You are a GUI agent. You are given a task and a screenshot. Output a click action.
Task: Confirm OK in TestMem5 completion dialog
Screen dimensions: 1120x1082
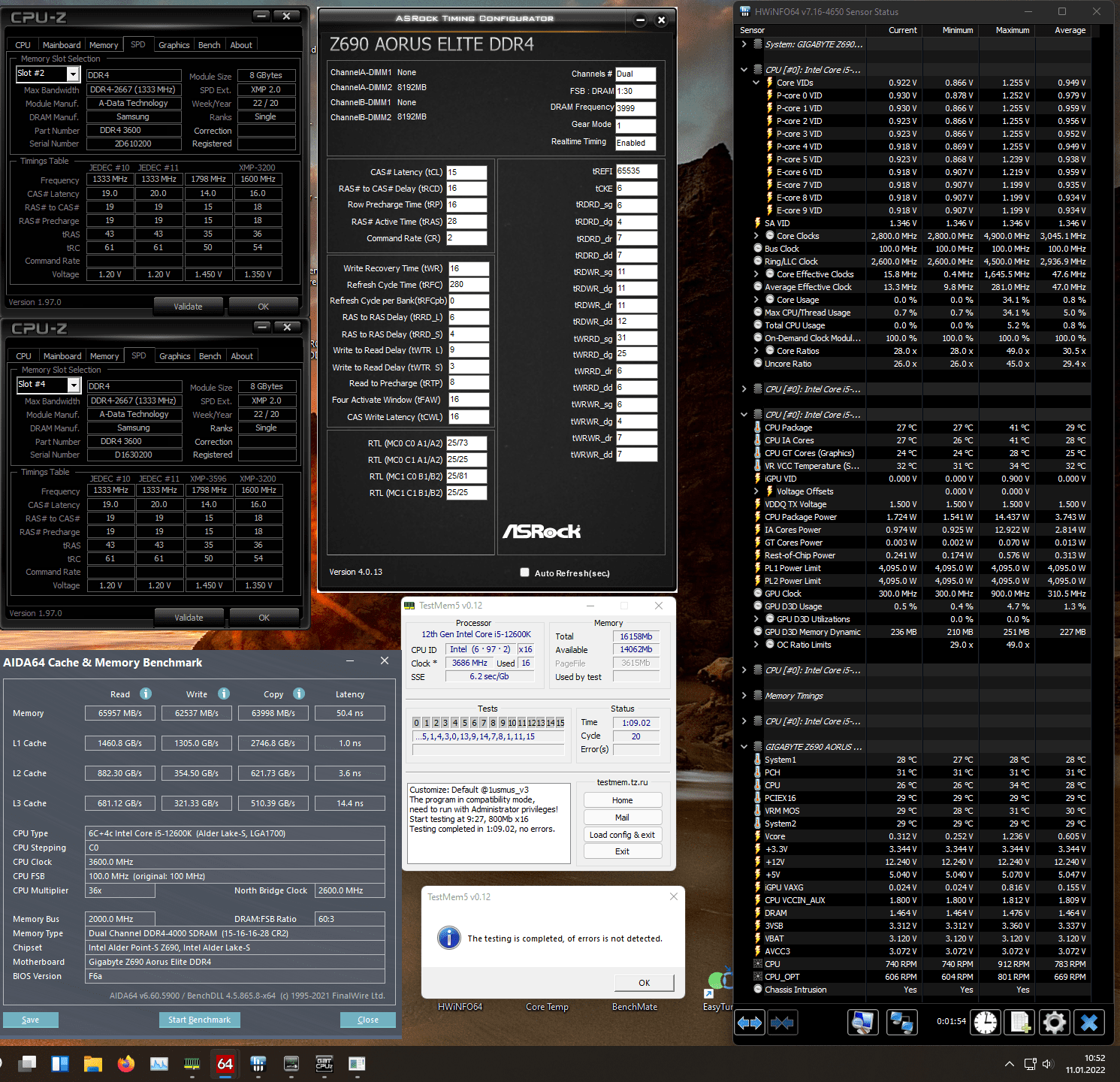click(x=644, y=983)
